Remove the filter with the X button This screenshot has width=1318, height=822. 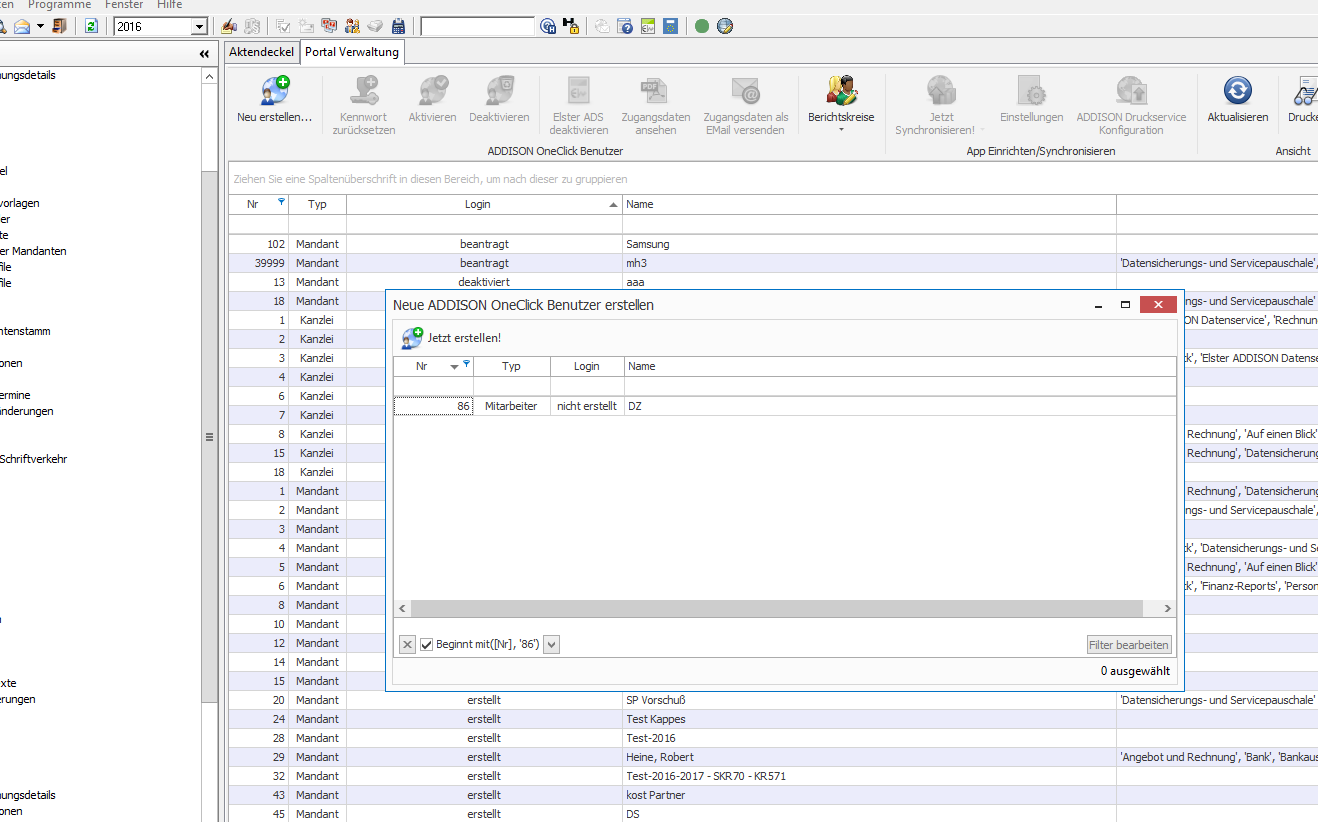(407, 645)
